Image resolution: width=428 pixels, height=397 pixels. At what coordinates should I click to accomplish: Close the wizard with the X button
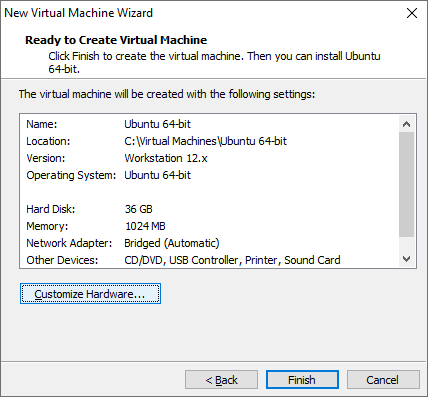(412, 13)
